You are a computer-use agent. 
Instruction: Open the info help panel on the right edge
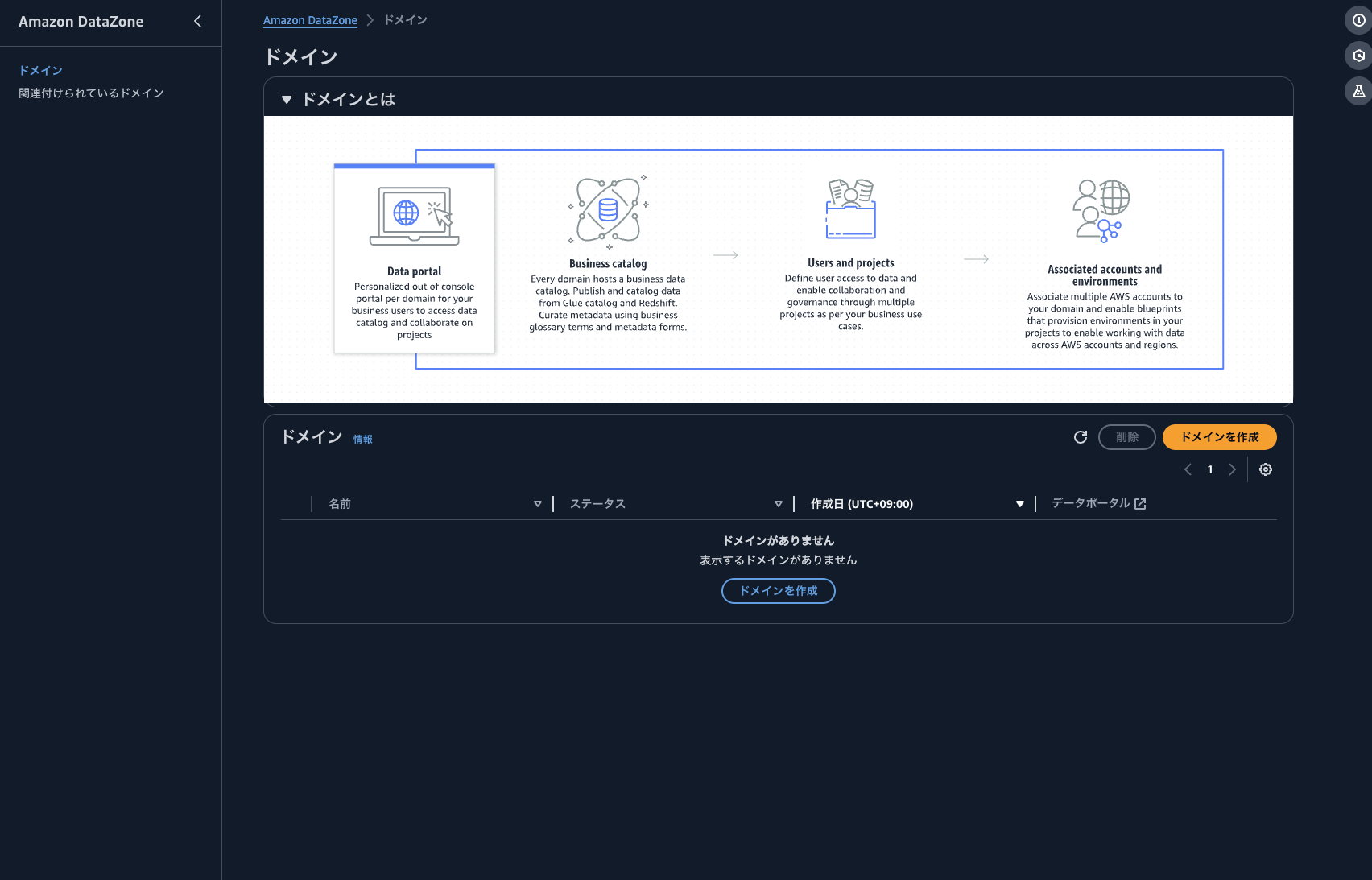pyautogui.click(x=1358, y=19)
